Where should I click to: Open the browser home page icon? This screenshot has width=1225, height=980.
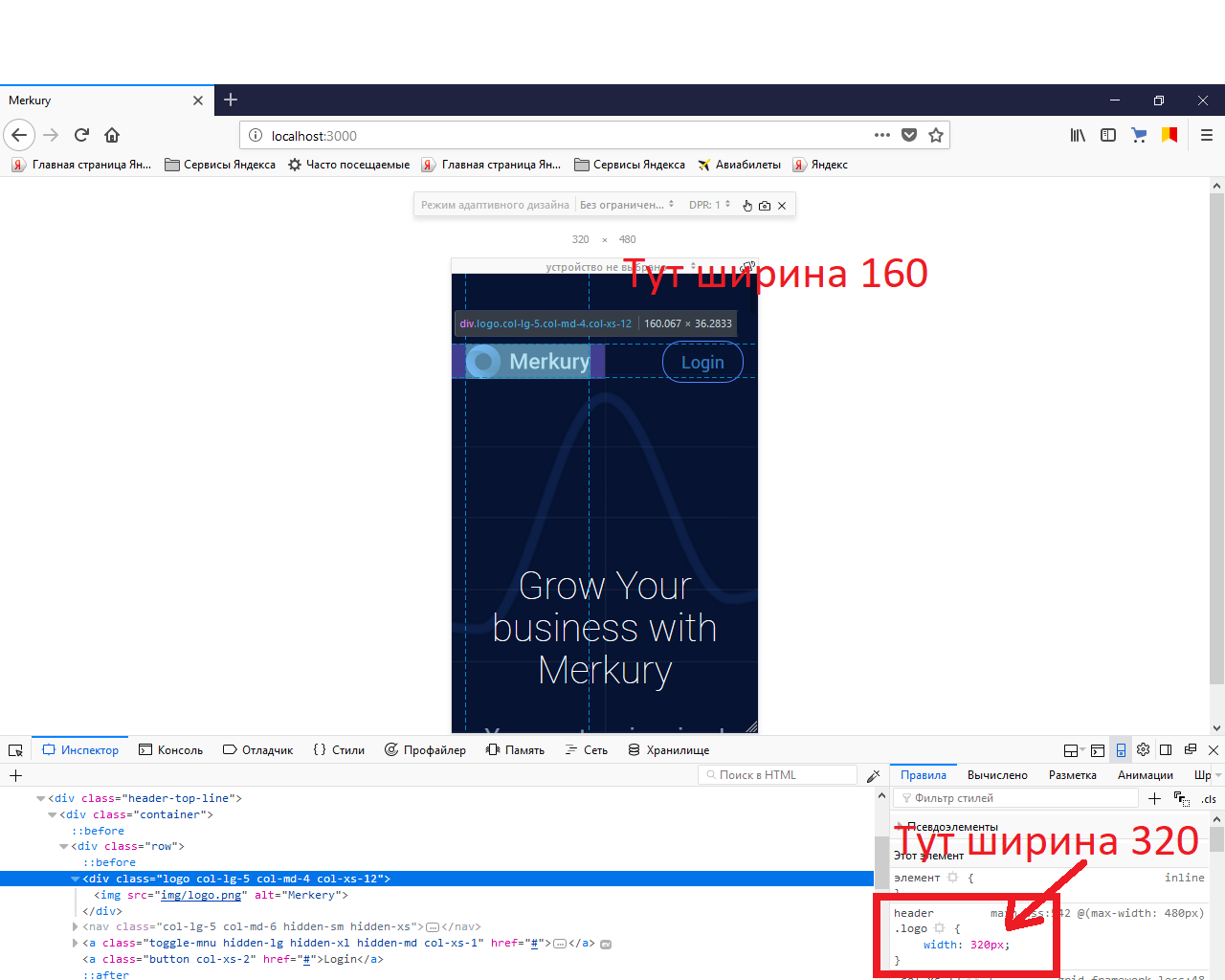(112, 135)
